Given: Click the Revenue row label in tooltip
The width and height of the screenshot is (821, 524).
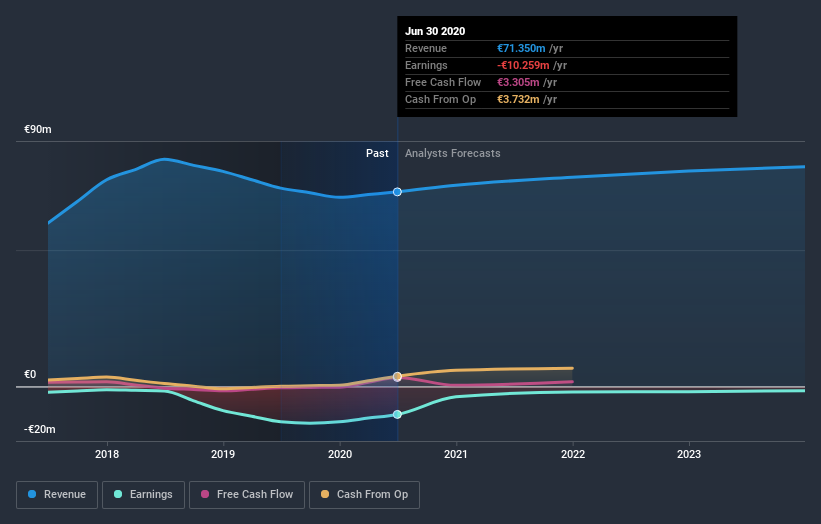Looking at the screenshot, I should click(426, 48).
